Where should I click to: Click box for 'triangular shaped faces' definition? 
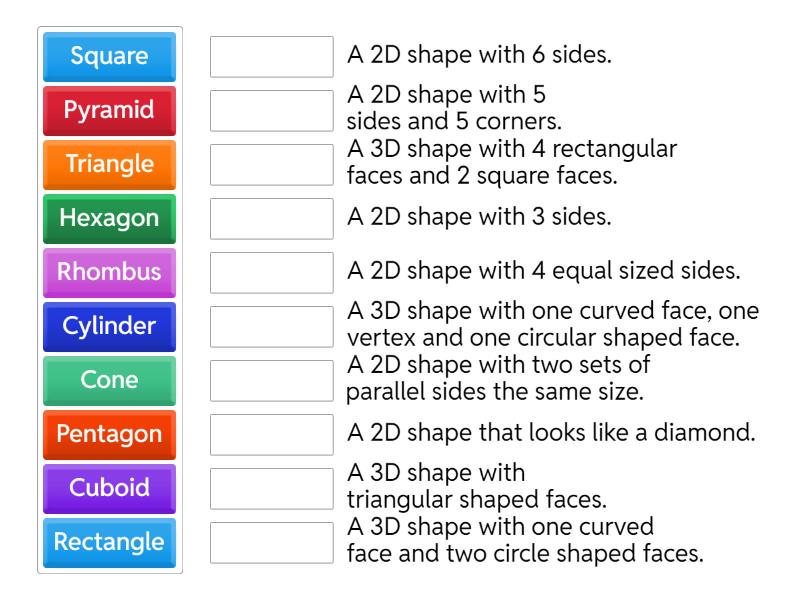(x=272, y=488)
